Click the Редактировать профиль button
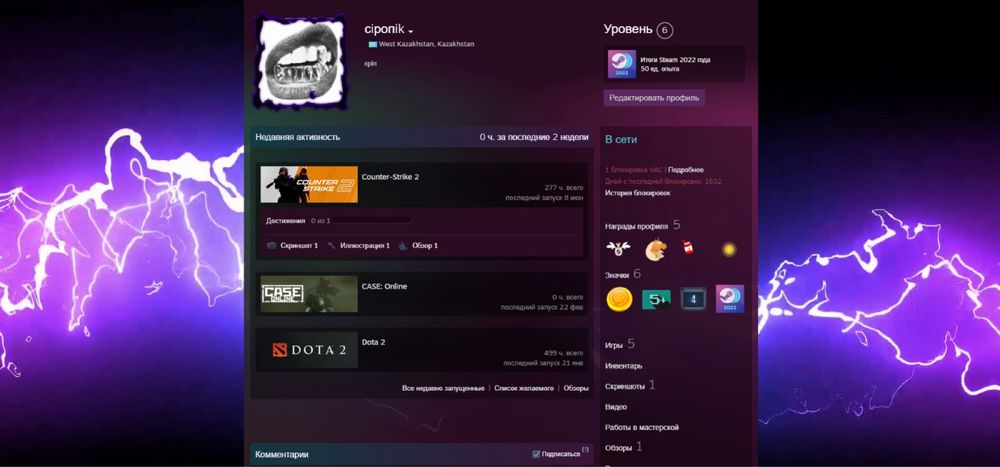The height and width of the screenshot is (467, 1000). pos(654,98)
